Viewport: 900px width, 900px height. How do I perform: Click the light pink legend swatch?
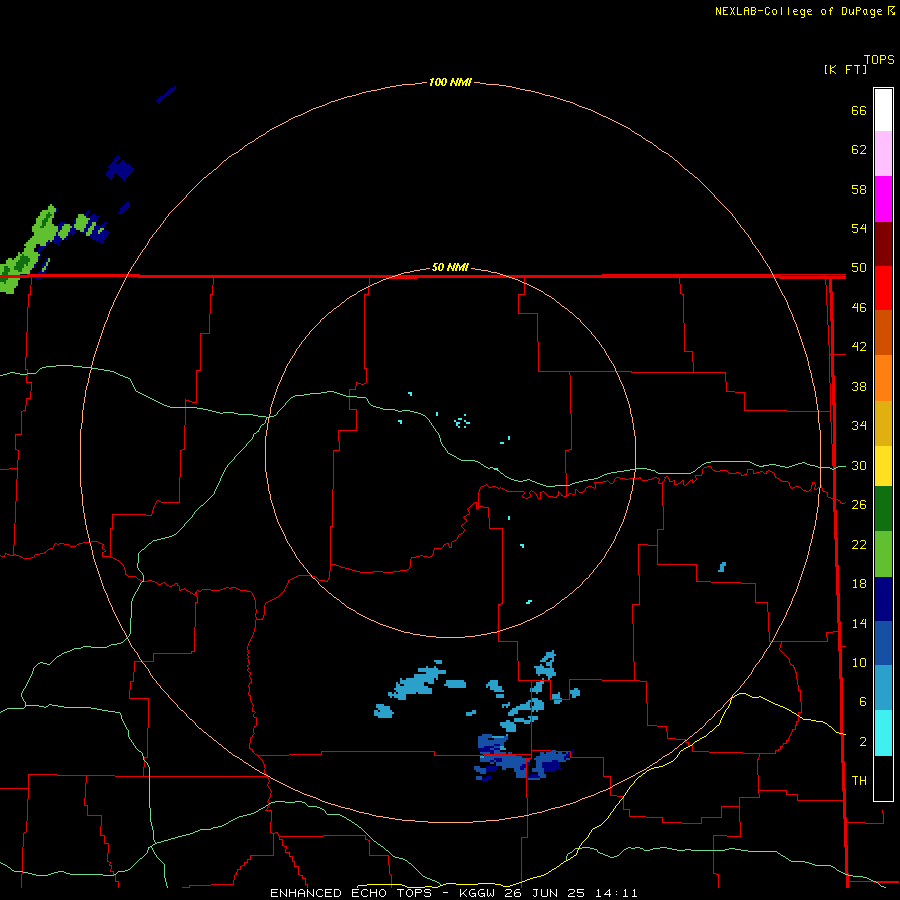tap(883, 154)
